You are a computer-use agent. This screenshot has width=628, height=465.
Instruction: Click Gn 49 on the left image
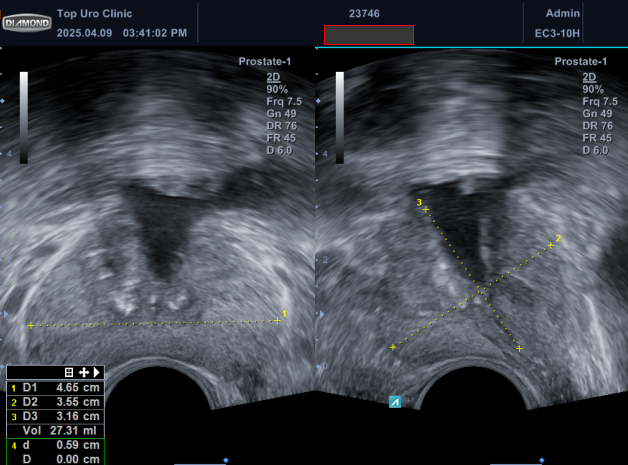click(282, 114)
